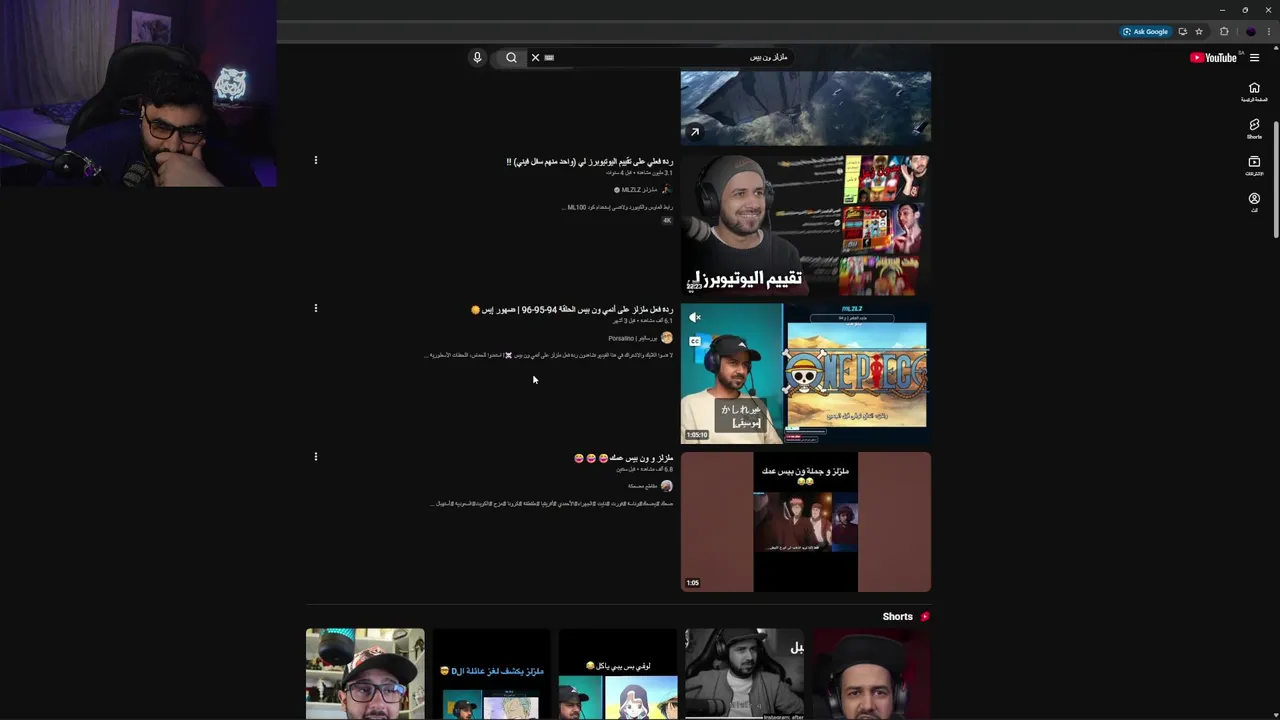Open options menu for the 1:05 clip result

[x=316, y=456]
